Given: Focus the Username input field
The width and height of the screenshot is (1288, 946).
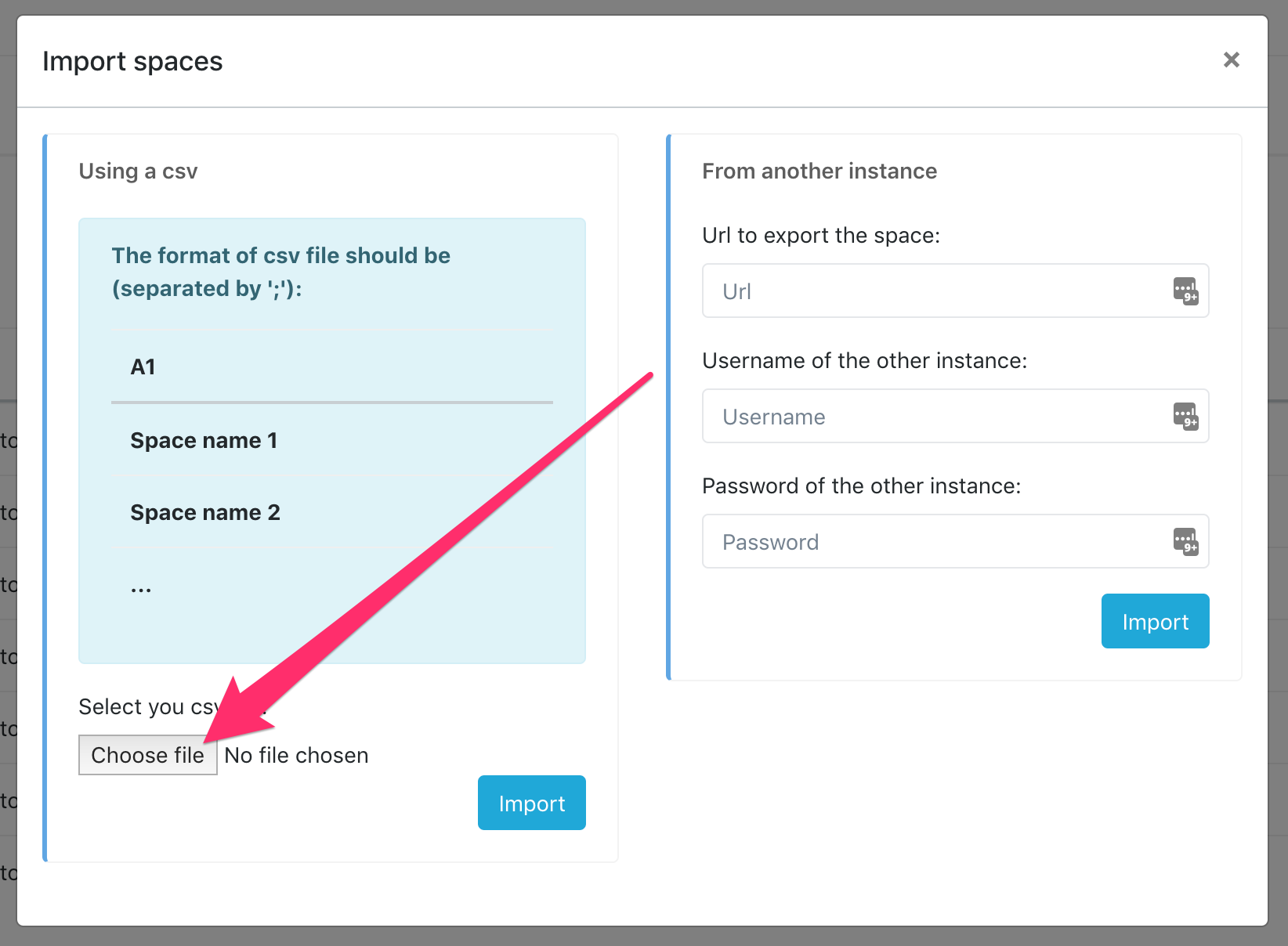Looking at the screenshot, I should tap(955, 416).
